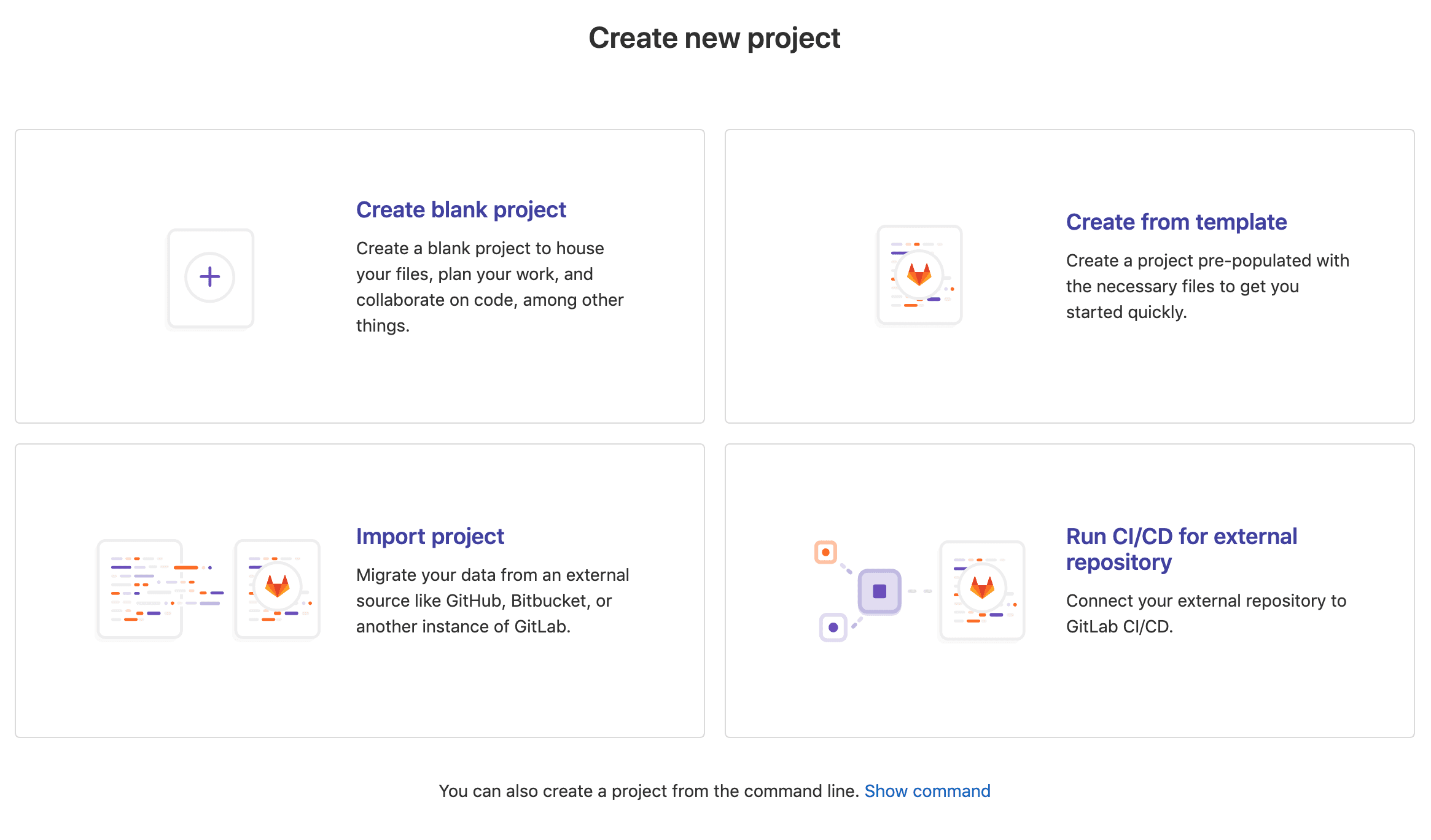Image resolution: width=1431 pixels, height=840 pixels.
Task: Click the GitLab document icon in CI/CD card
Action: [982, 590]
